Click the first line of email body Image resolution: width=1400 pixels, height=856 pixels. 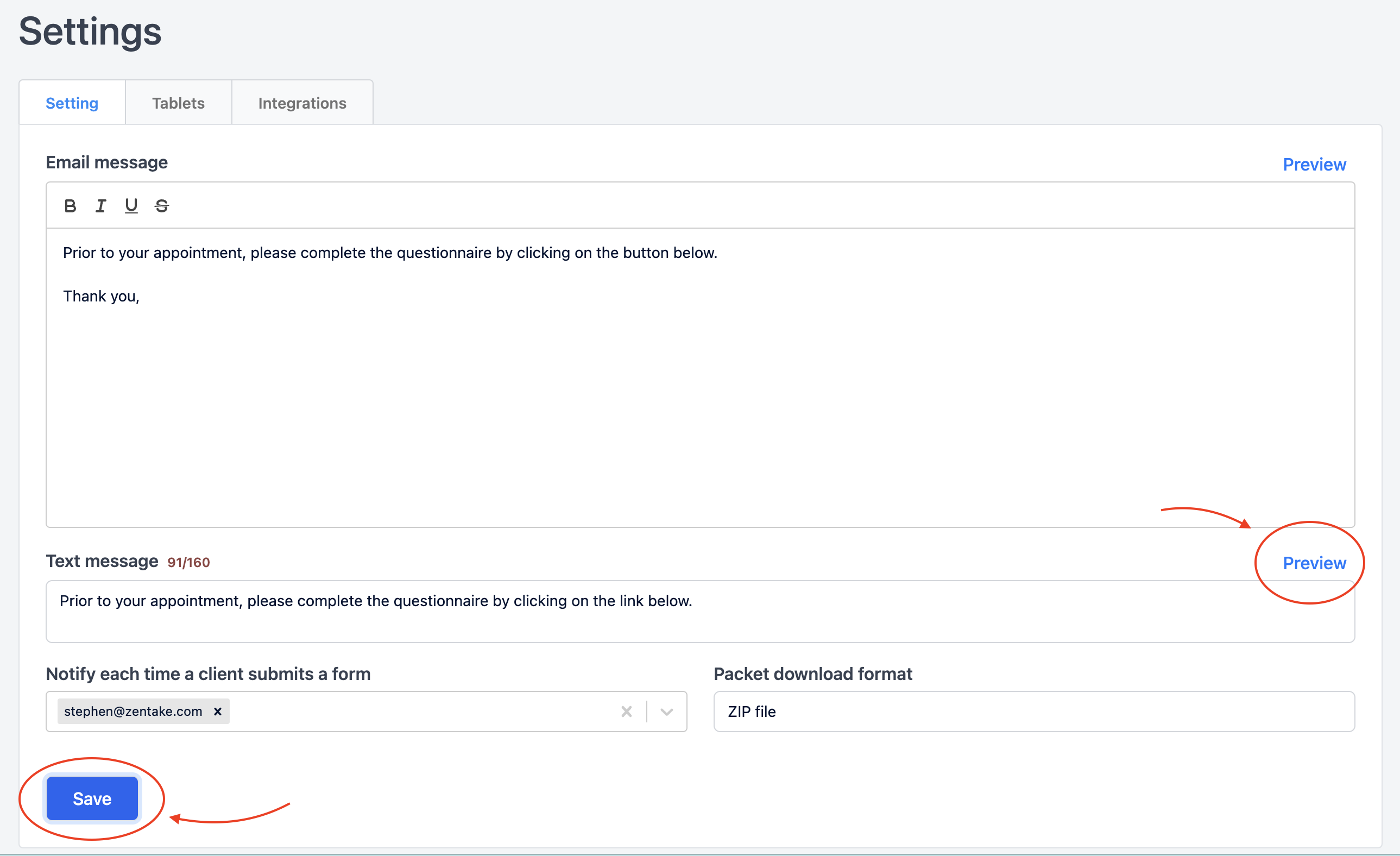[x=390, y=253]
